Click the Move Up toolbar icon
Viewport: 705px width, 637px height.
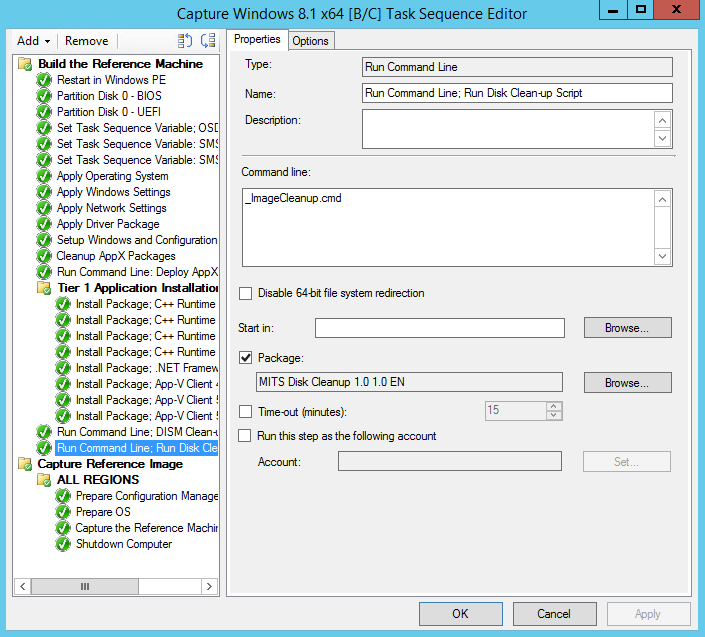[x=185, y=41]
